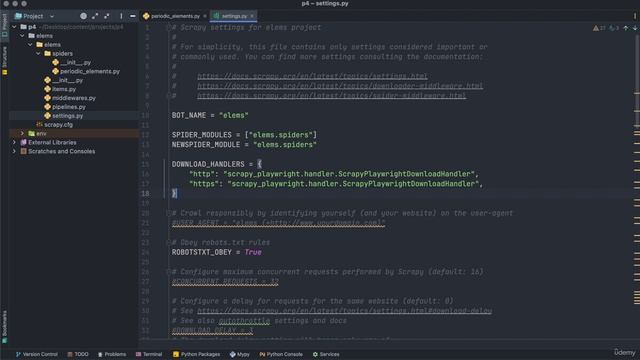Open the Structure side tool tab
This screenshot has width=640, height=360.
pos(4,60)
